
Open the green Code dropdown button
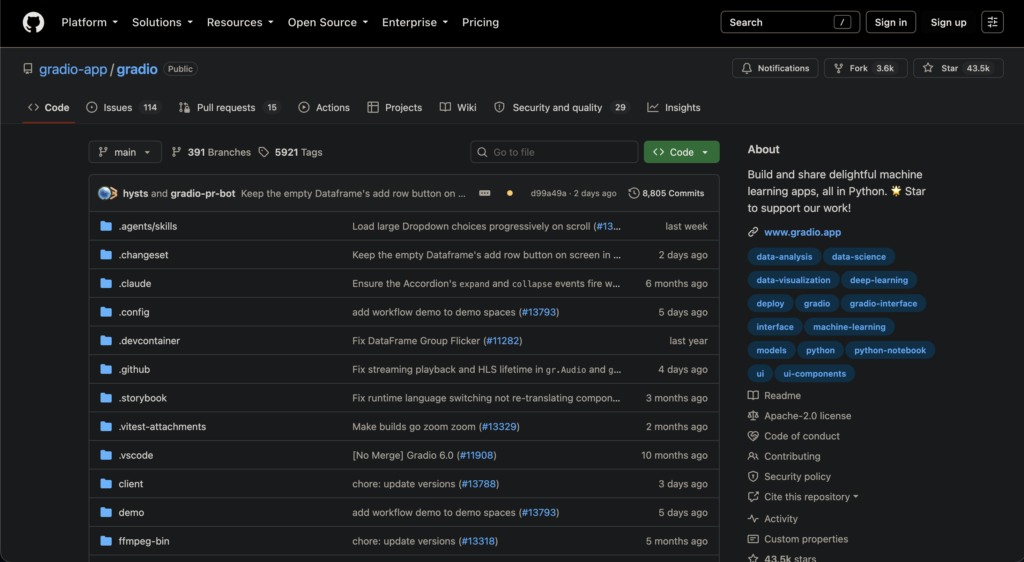point(681,152)
